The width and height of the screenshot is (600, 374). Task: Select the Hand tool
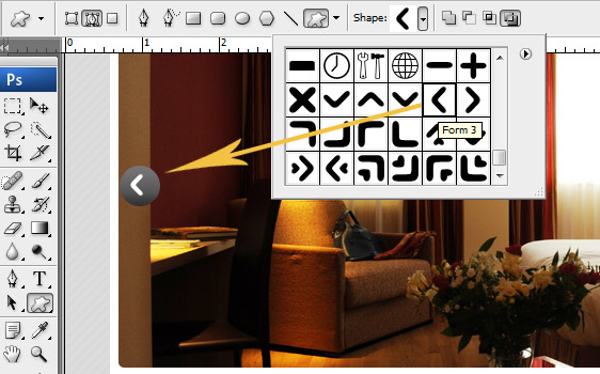click(13, 353)
